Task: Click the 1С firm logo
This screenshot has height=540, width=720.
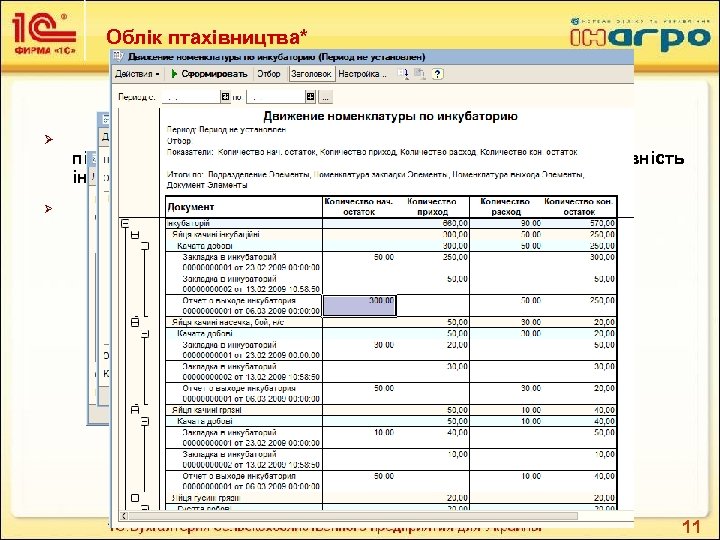Action: click(44, 34)
